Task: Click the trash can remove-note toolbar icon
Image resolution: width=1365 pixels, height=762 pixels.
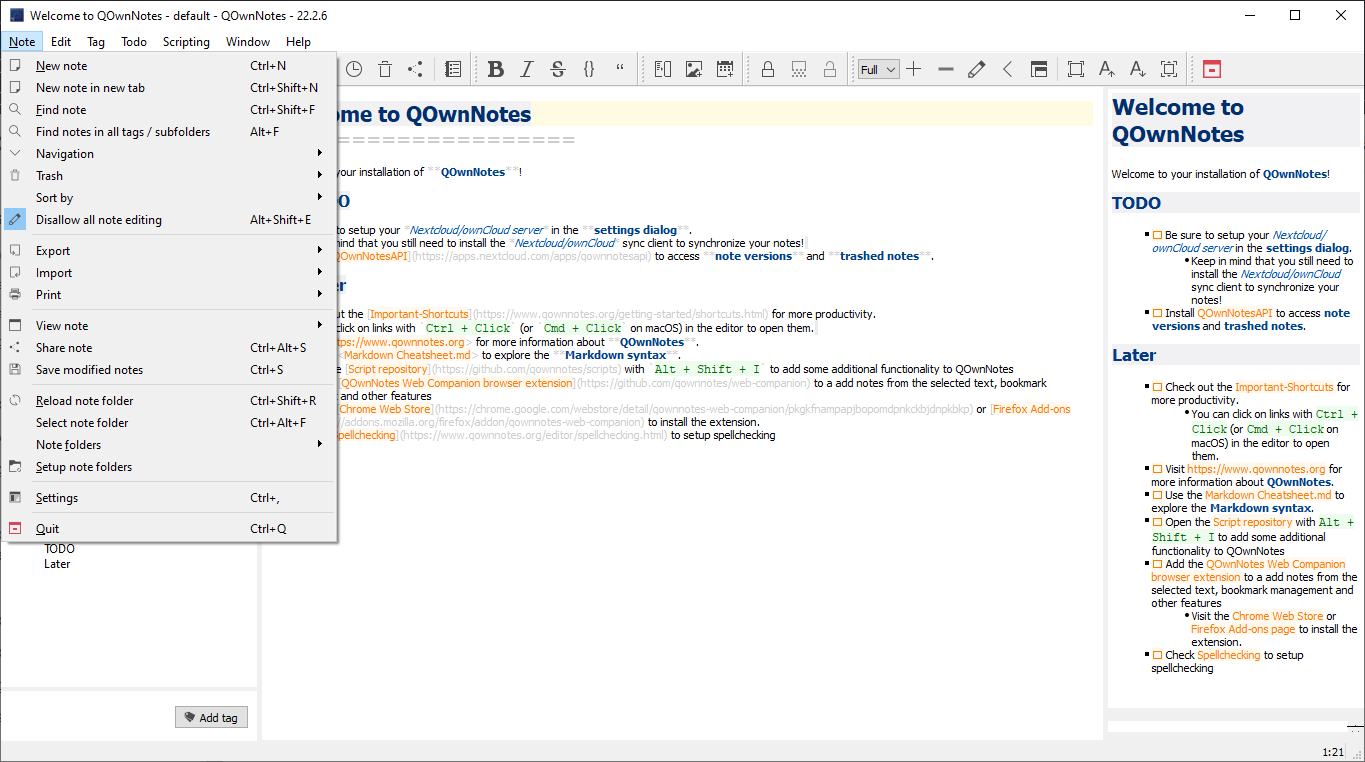Action: click(385, 69)
